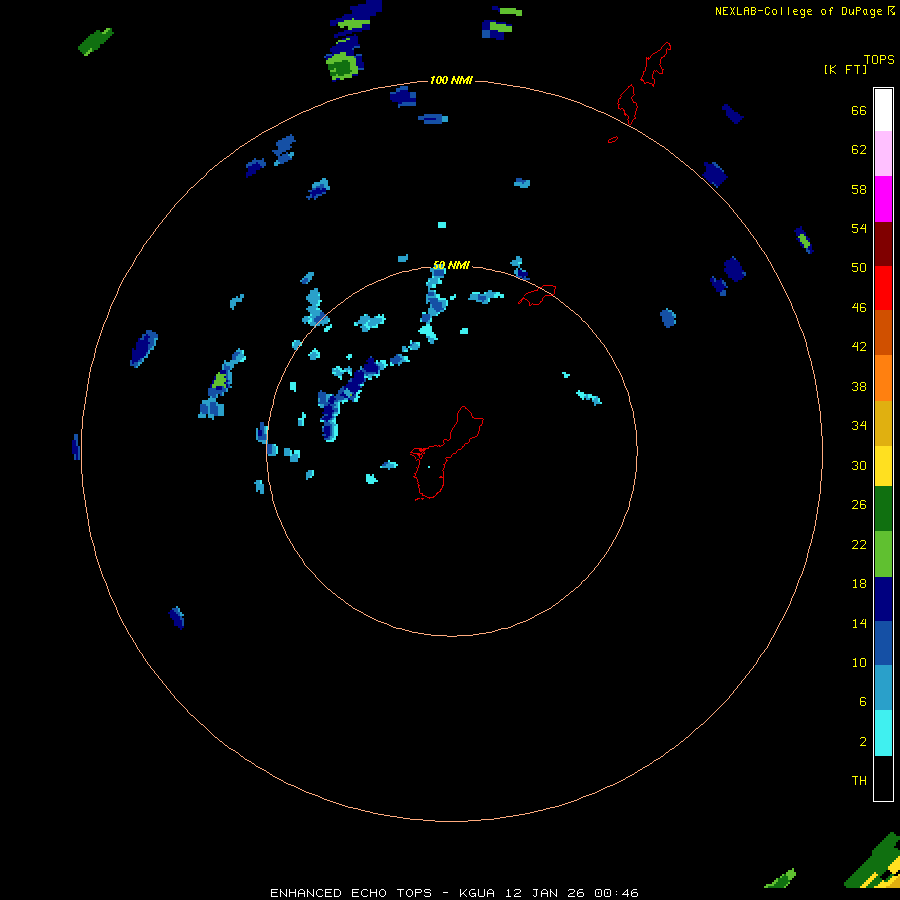Select the black TH threshold legend swatch
The image size is (900, 900).
[883, 778]
